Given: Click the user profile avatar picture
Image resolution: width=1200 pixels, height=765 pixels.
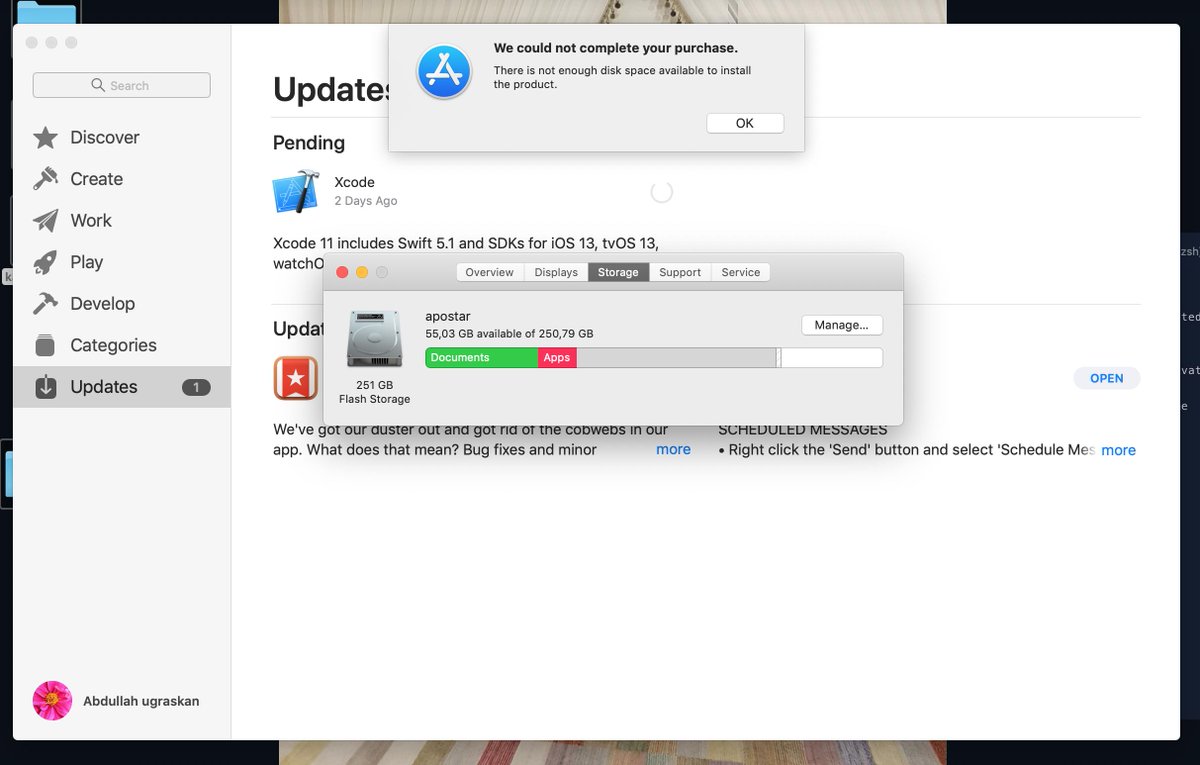Looking at the screenshot, I should pos(52,701).
